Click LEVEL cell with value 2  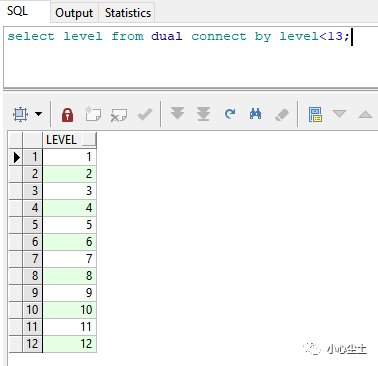pos(70,174)
